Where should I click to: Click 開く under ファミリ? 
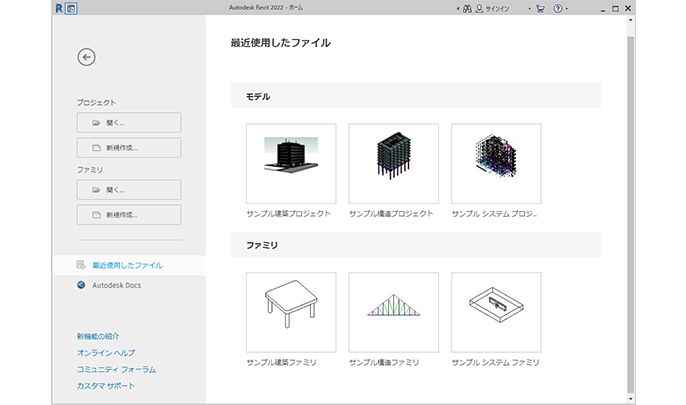pyautogui.click(x=129, y=190)
